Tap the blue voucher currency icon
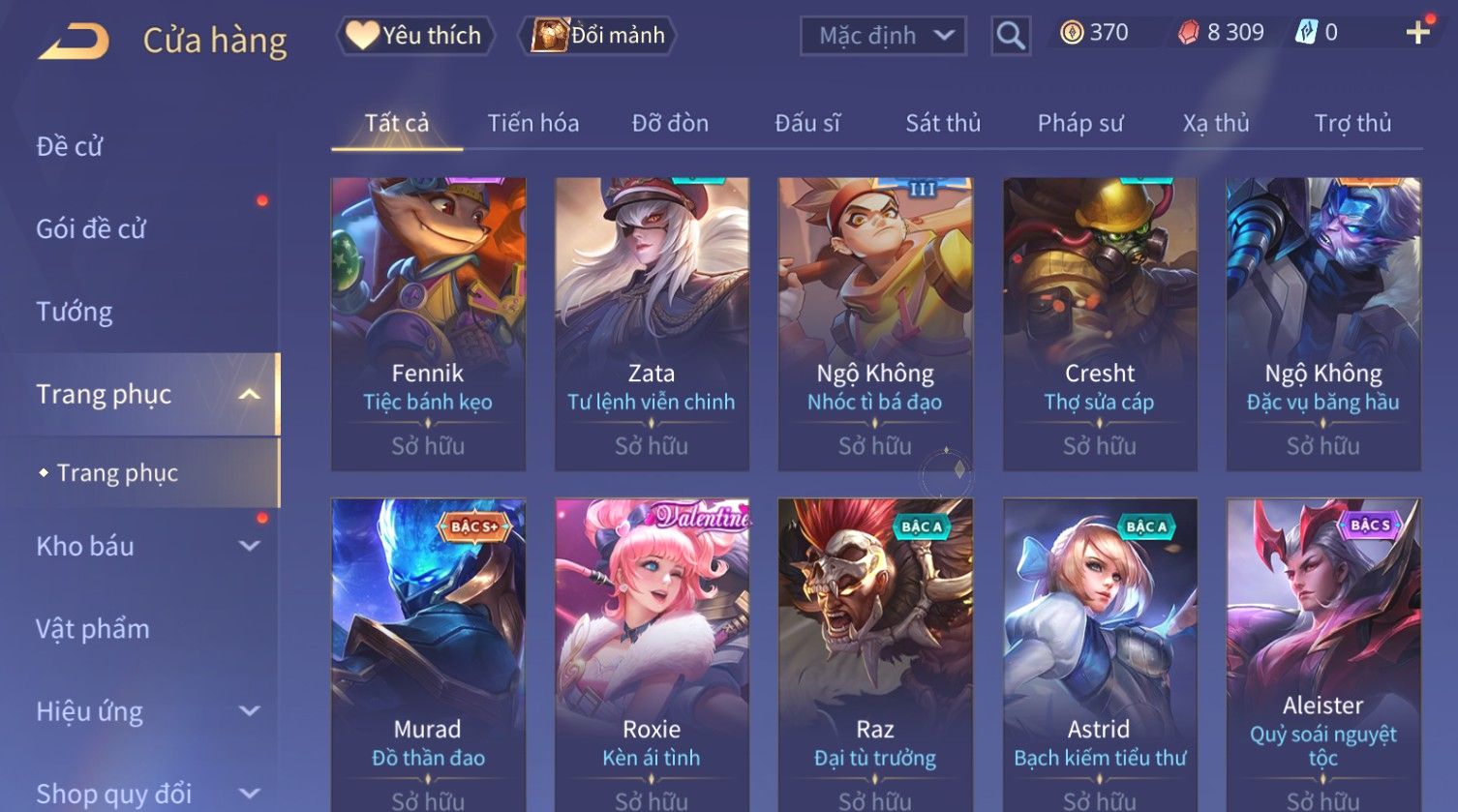This screenshot has height=812, width=1458. click(x=1307, y=33)
